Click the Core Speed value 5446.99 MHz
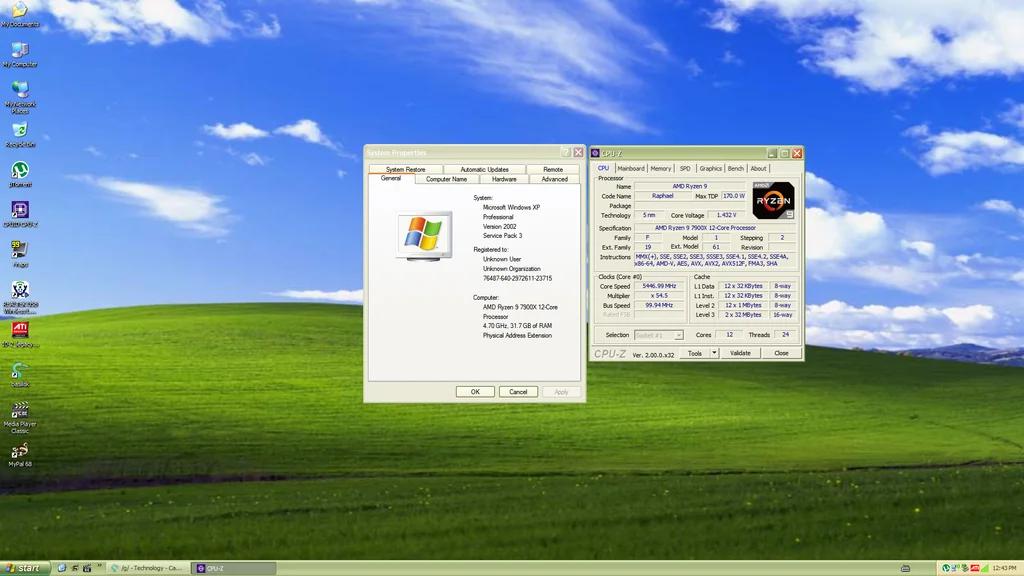The height and width of the screenshot is (576, 1024). click(x=659, y=286)
